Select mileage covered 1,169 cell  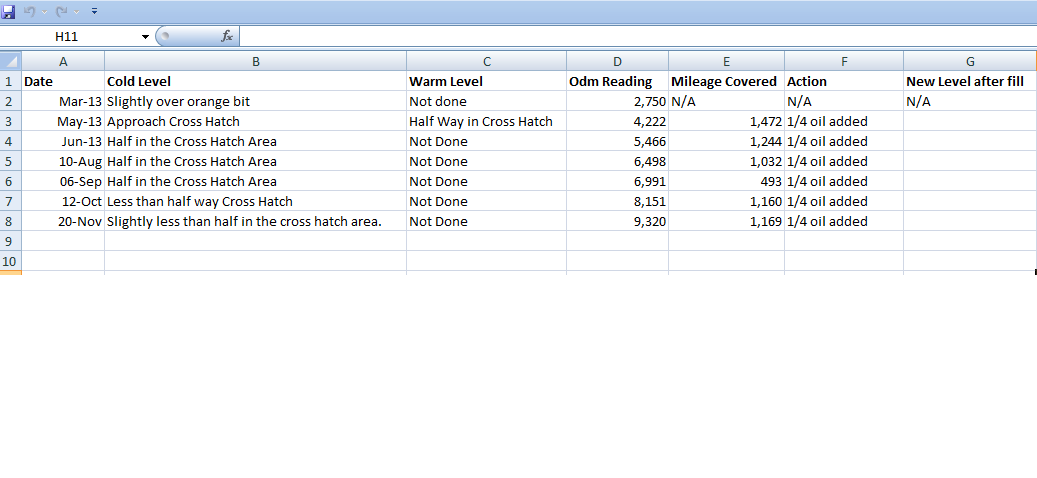coord(727,221)
